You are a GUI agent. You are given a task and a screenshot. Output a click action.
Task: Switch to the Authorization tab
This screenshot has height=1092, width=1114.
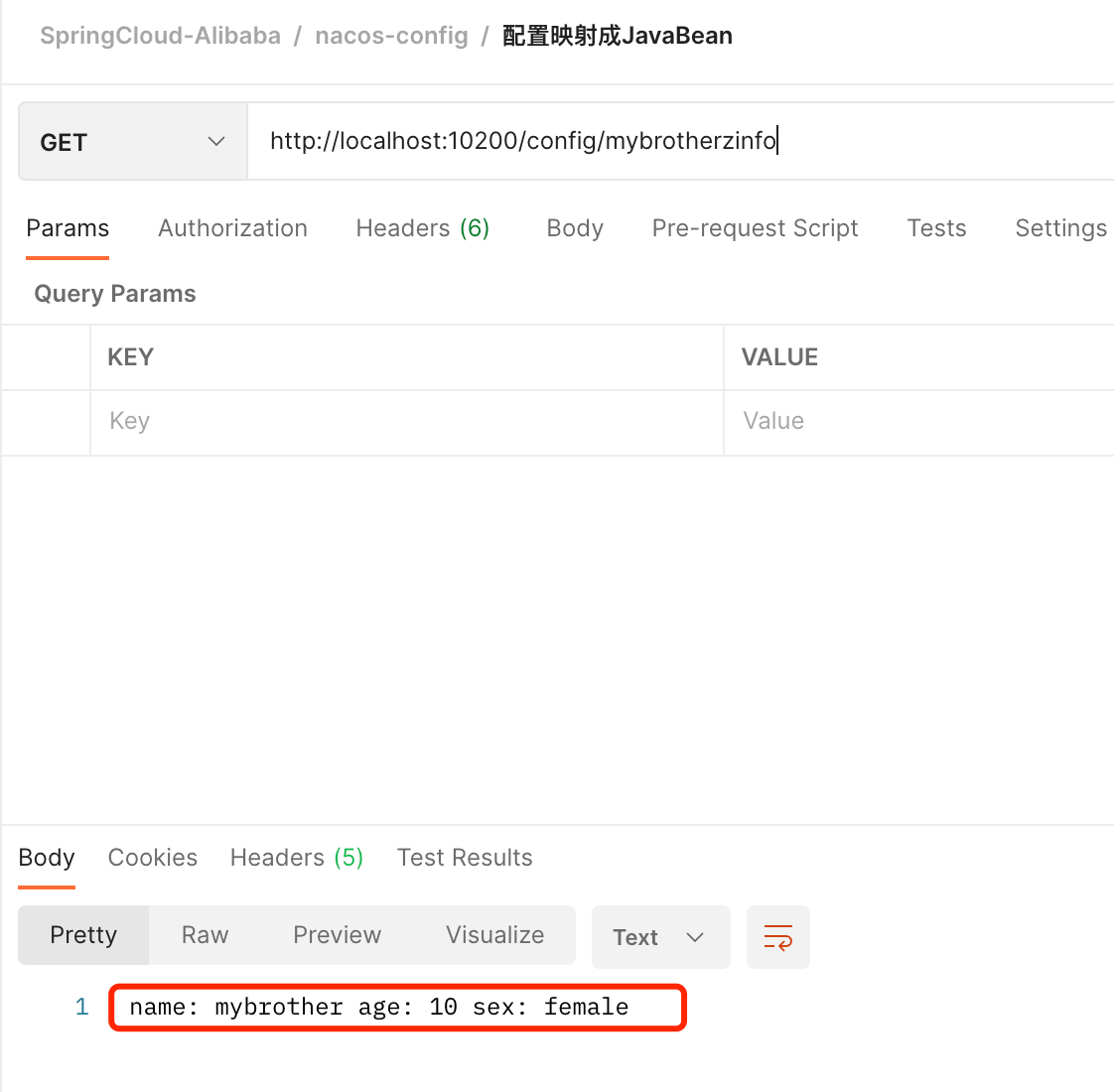pyautogui.click(x=232, y=228)
